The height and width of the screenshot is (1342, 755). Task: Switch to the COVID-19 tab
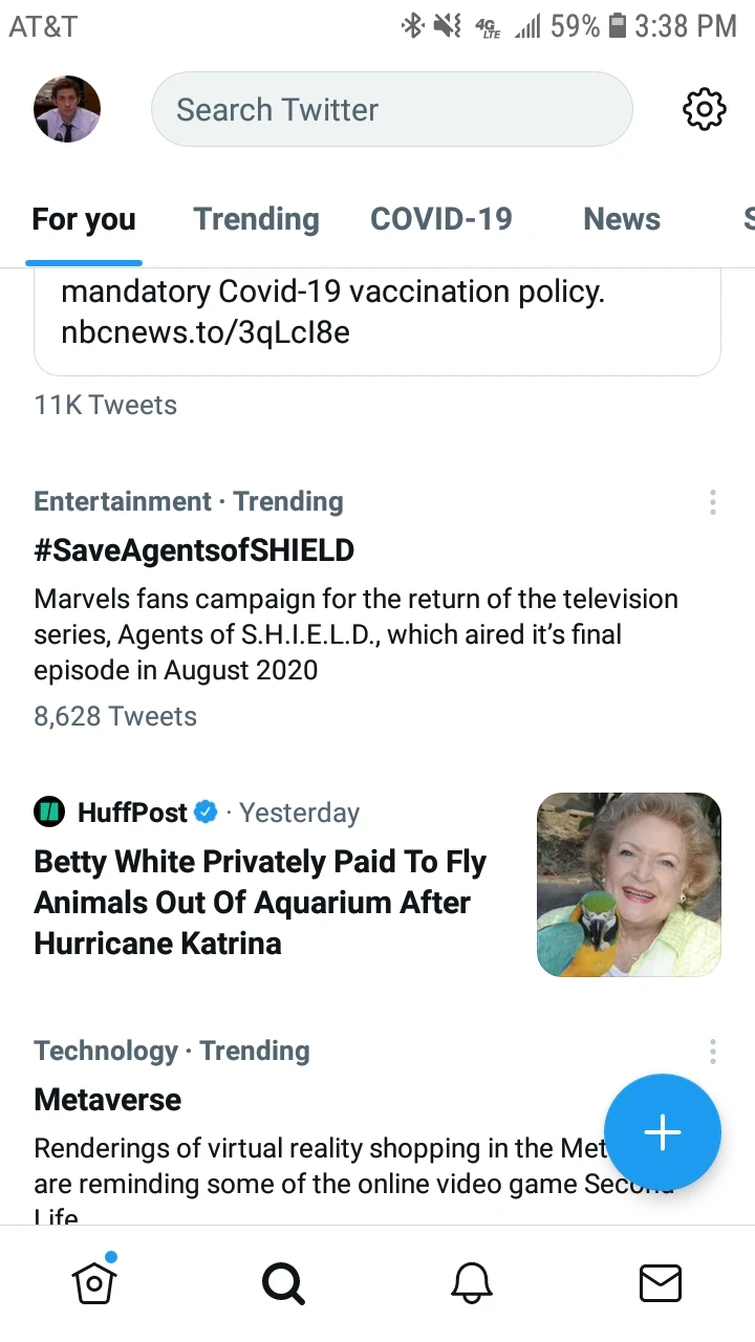(441, 219)
